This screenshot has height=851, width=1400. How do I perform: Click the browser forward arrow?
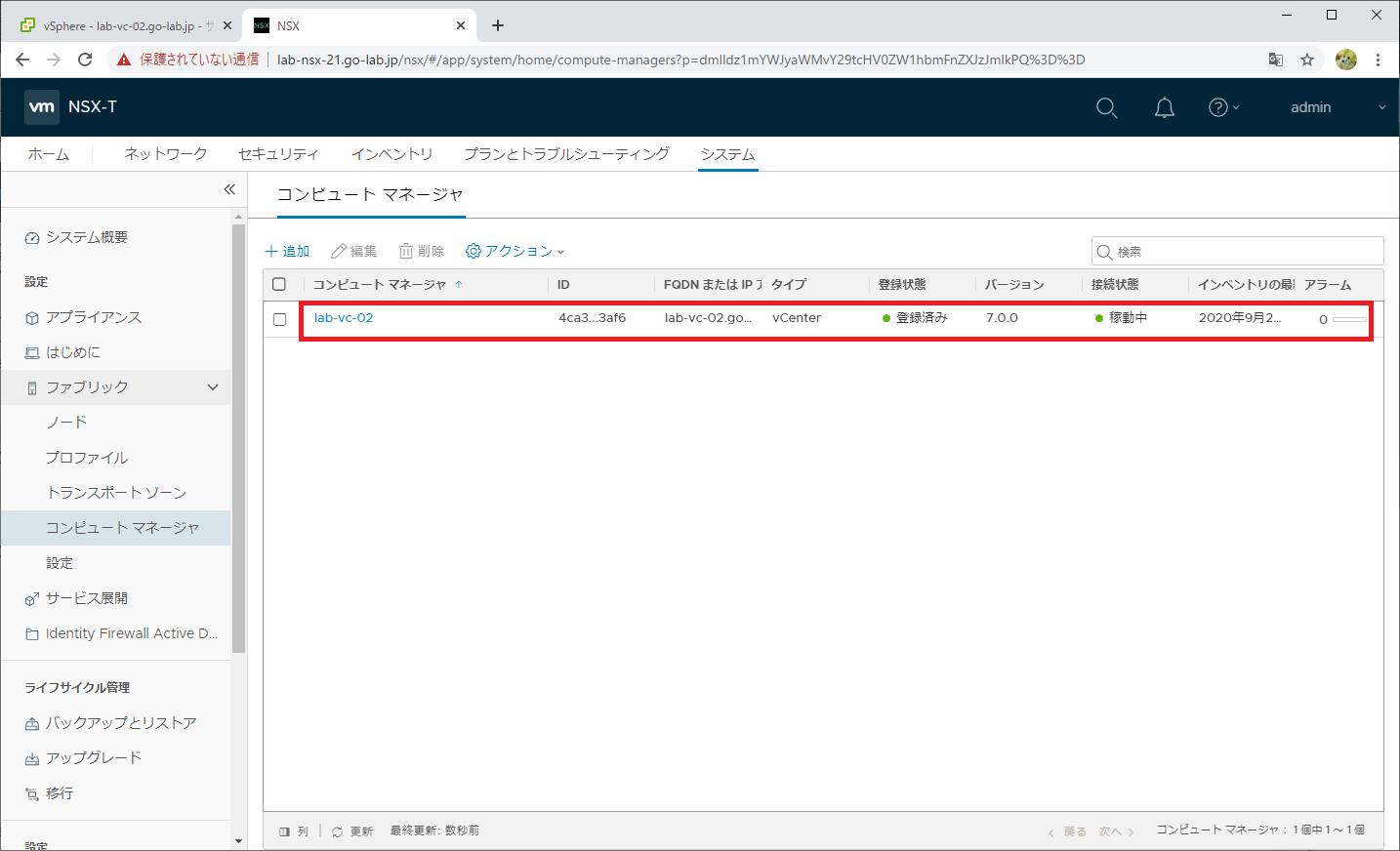54,60
